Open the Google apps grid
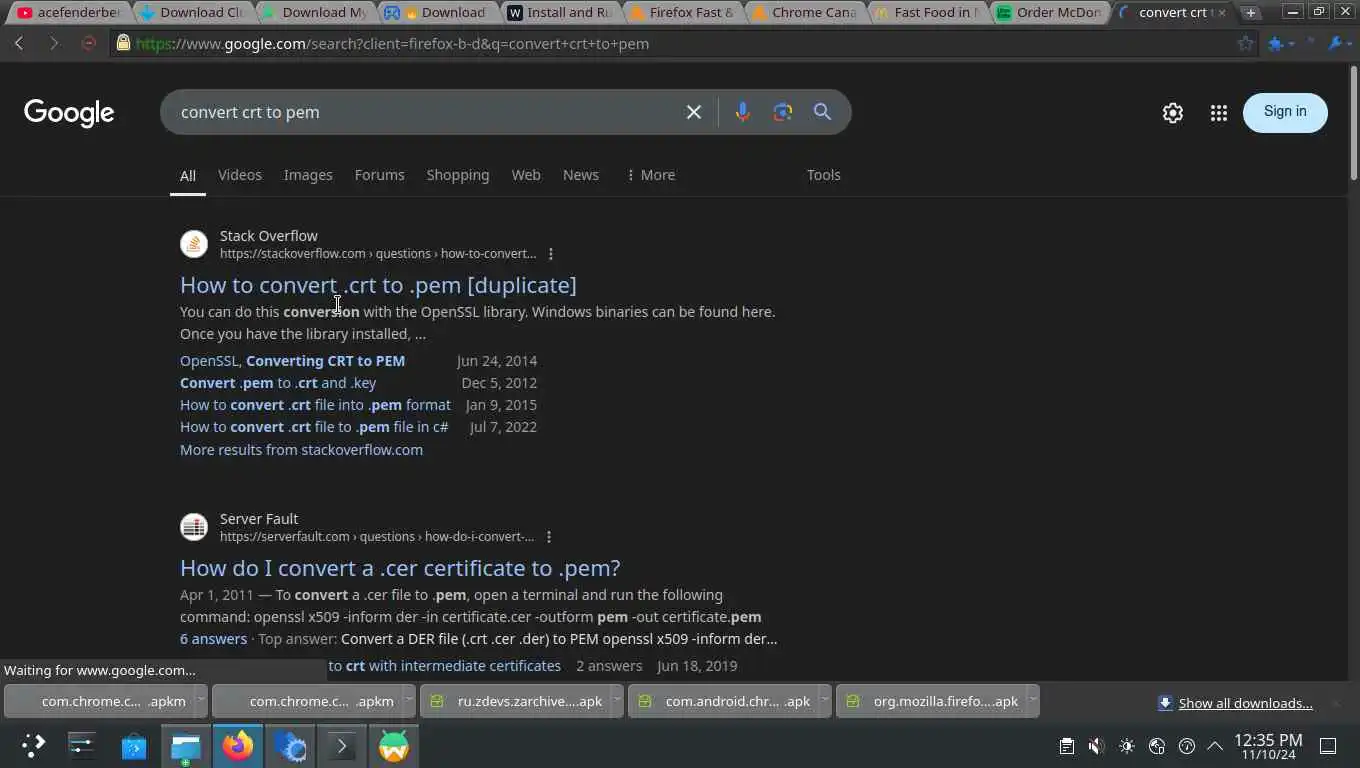The height and width of the screenshot is (768, 1360). pyautogui.click(x=1218, y=113)
